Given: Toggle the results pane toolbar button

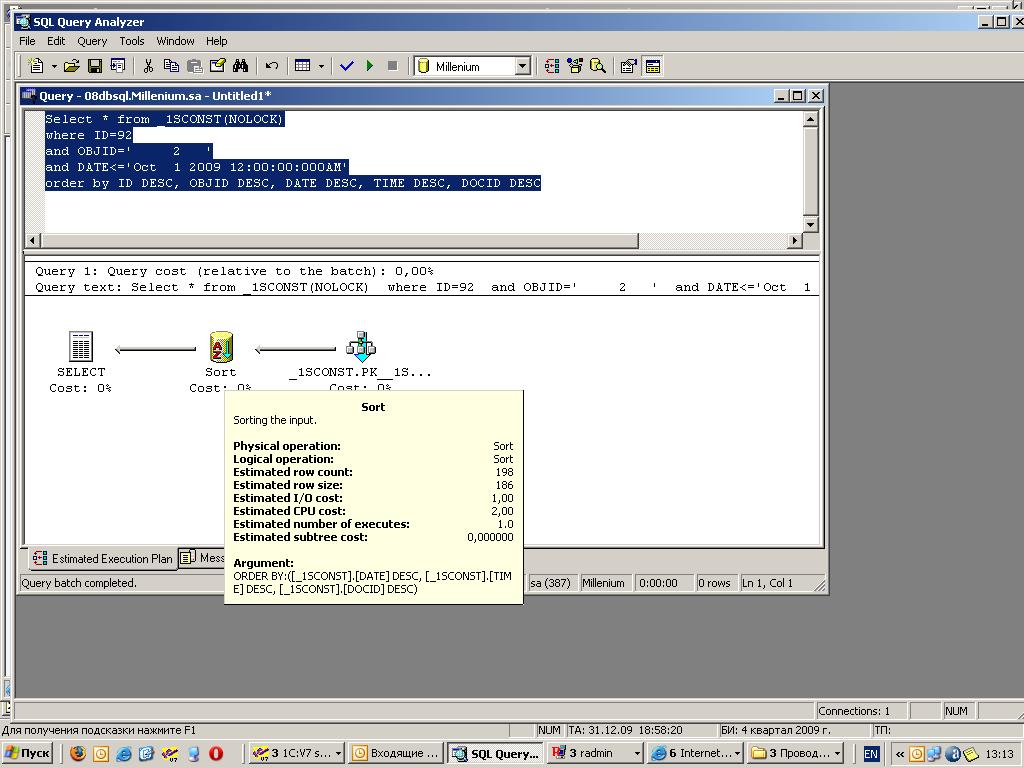Looking at the screenshot, I should [653, 66].
